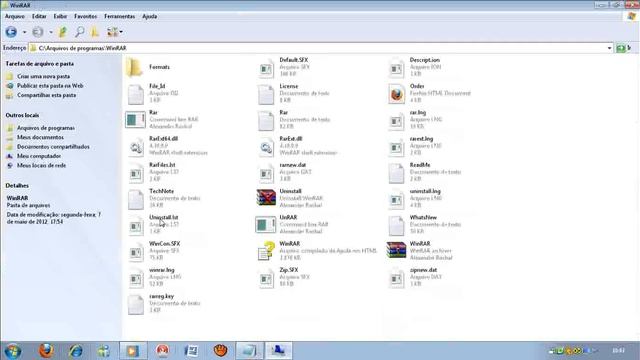The width and height of the screenshot is (640, 360).
Task: Select the Order Firefox HTML document icon
Action: 396,94
